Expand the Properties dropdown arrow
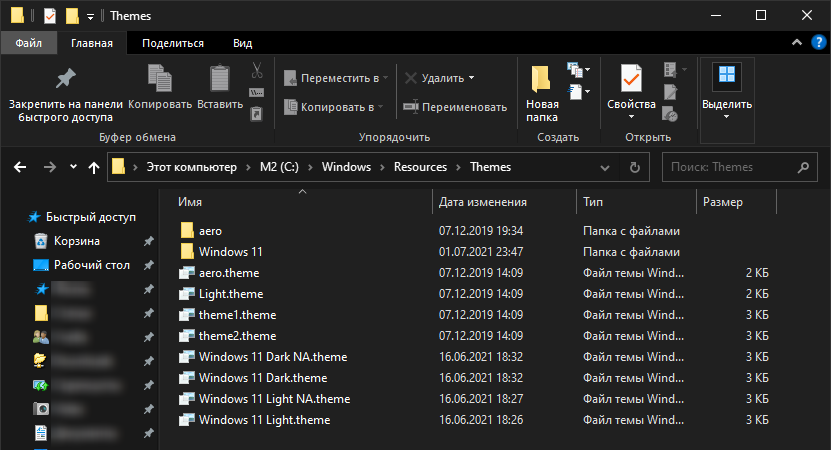Viewport: 831px width, 450px height. point(631,117)
